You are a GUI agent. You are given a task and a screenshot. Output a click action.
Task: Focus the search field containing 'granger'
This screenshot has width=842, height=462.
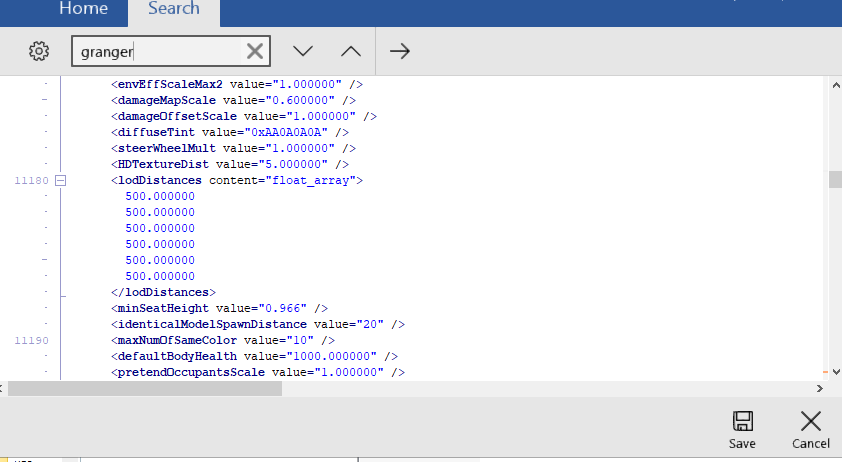click(155, 51)
